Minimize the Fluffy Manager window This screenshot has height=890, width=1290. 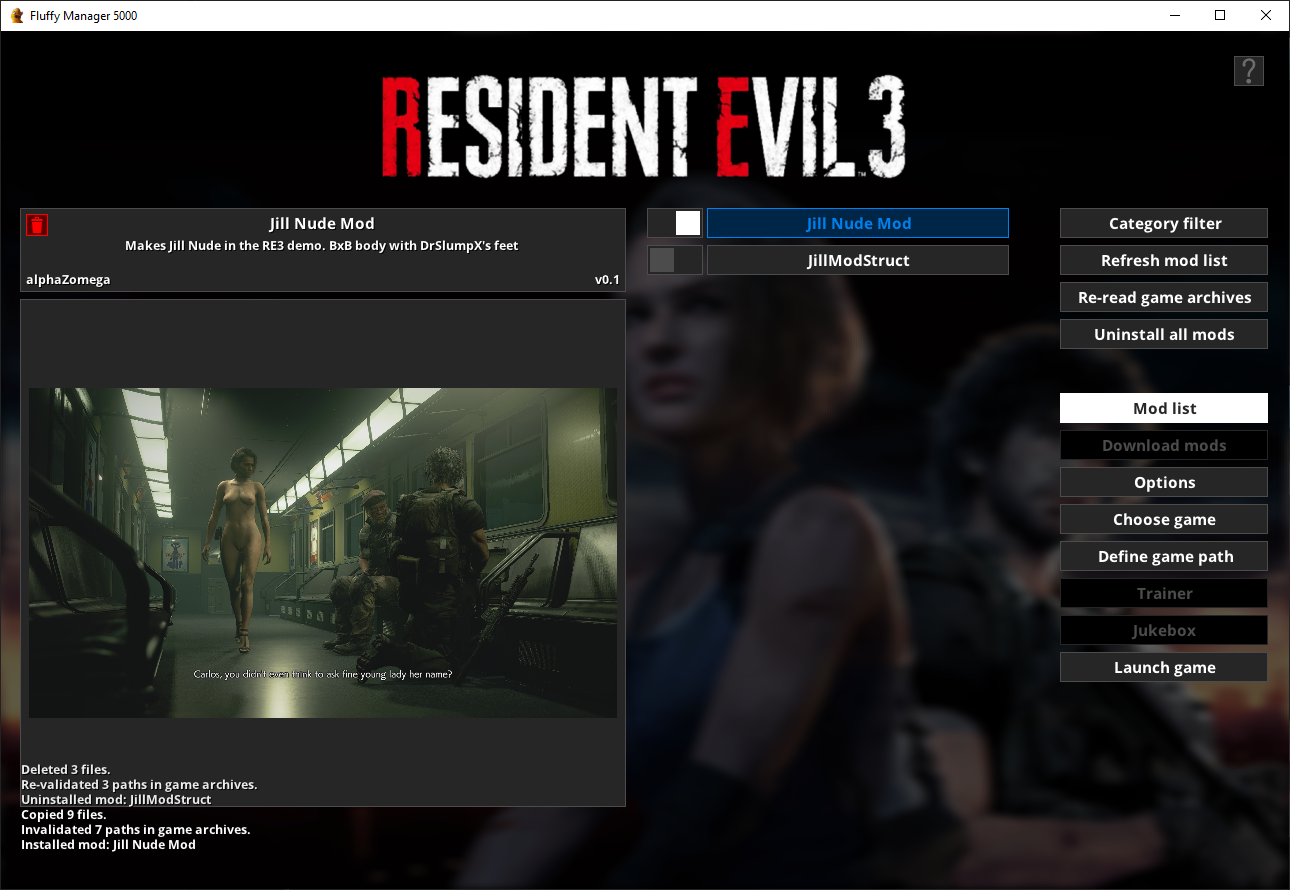pos(1174,15)
